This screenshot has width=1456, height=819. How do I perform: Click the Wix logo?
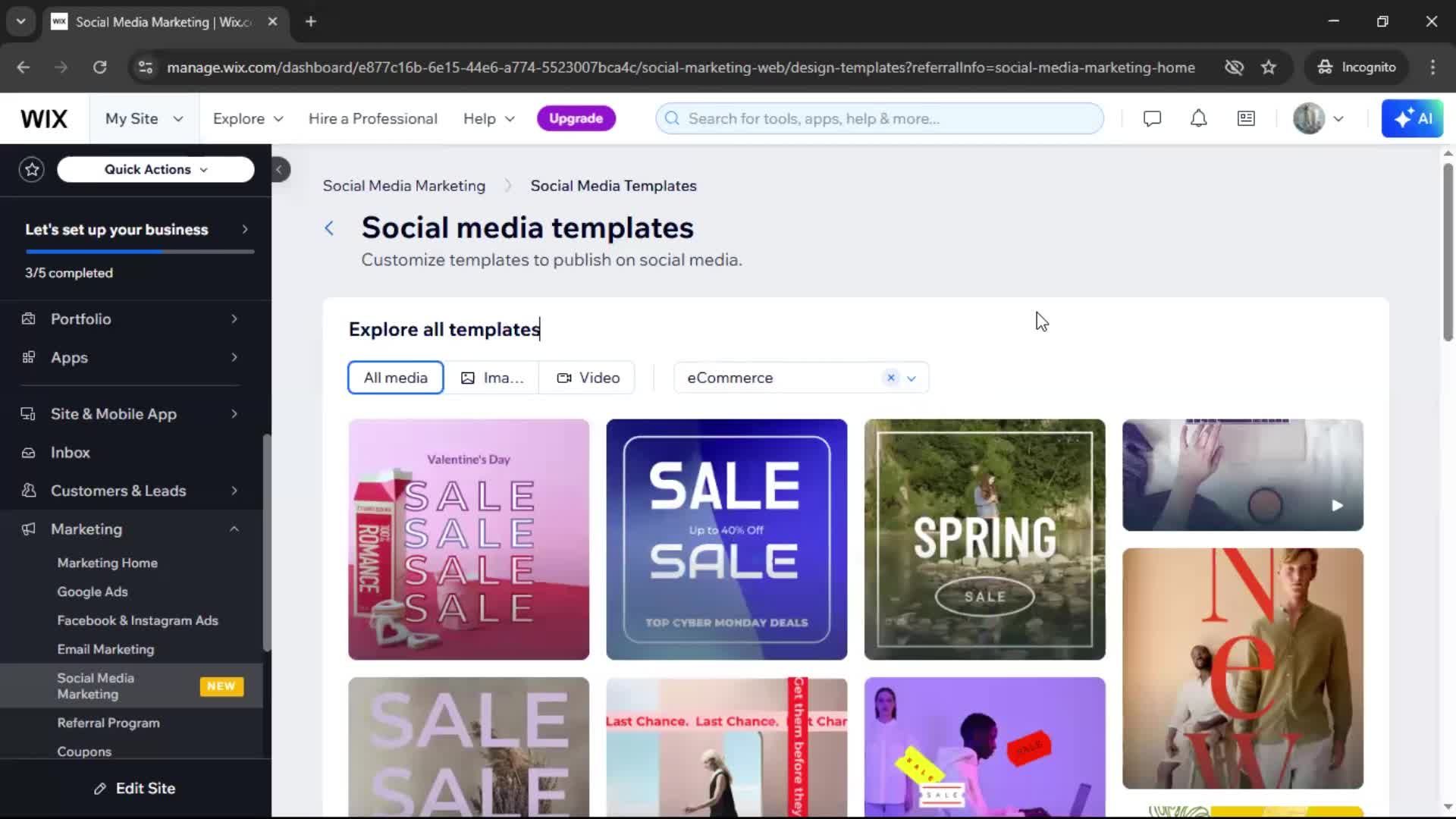44,118
